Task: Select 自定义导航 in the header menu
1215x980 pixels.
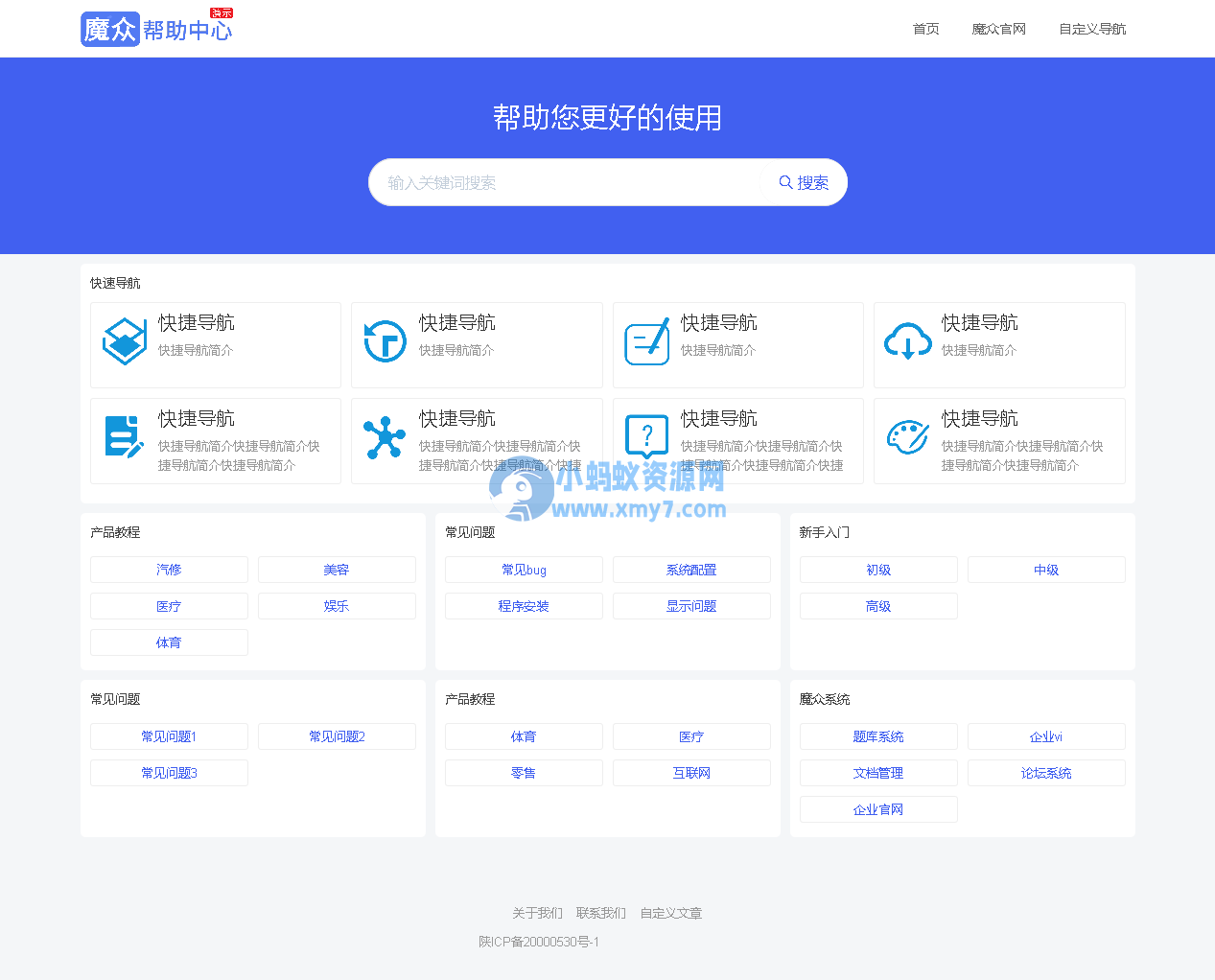Action: 1092,30
